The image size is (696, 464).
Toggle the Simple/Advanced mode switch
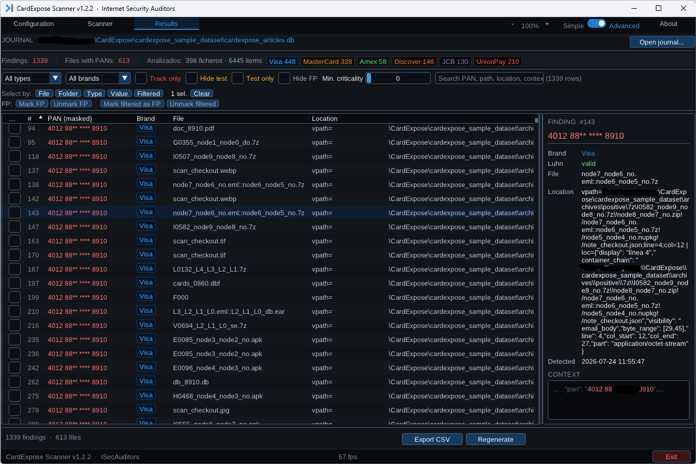pyautogui.click(x=596, y=24)
